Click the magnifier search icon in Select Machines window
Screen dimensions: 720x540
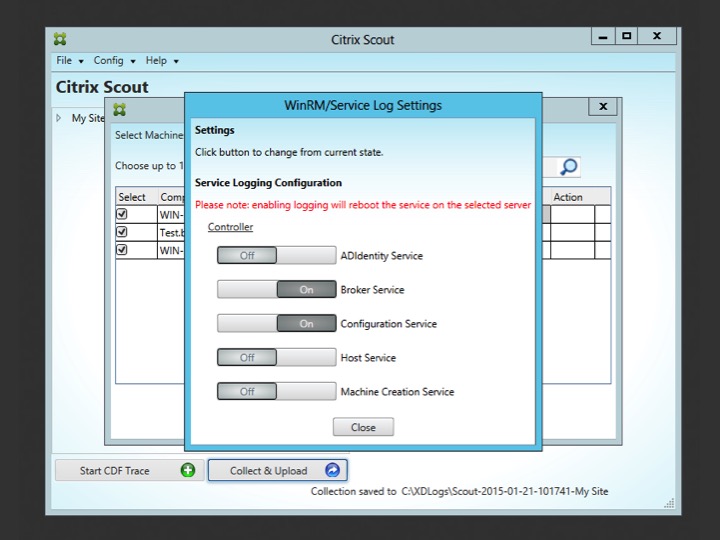[x=568, y=167]
